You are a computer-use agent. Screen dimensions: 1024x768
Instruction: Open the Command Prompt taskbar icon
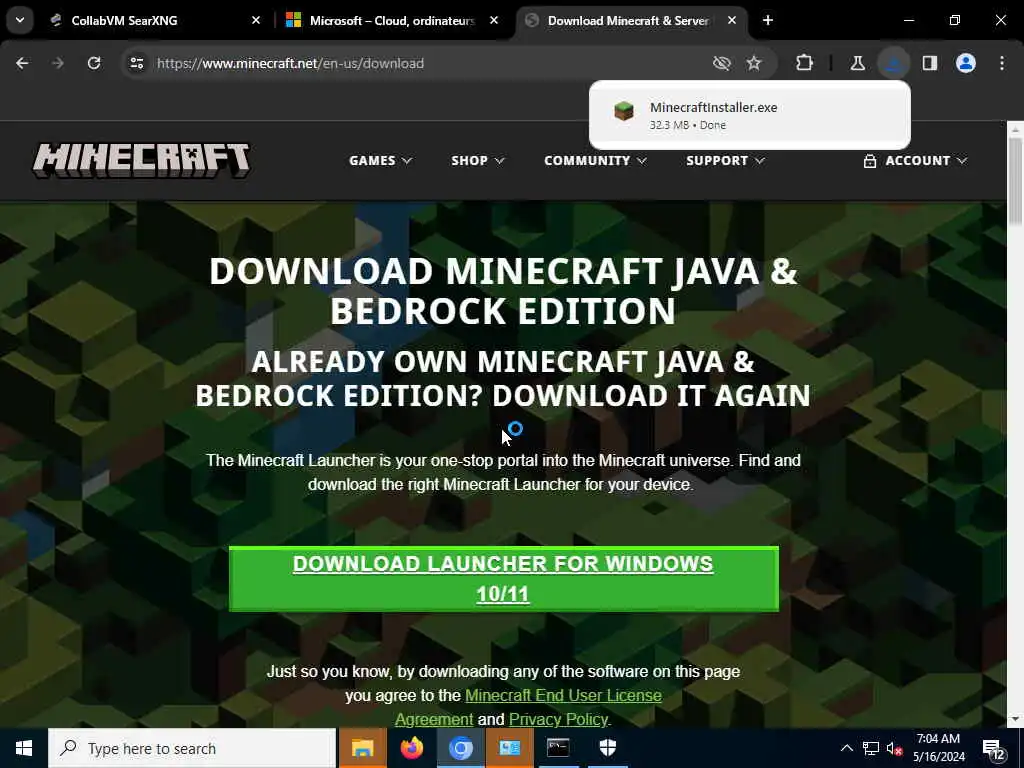558,748
